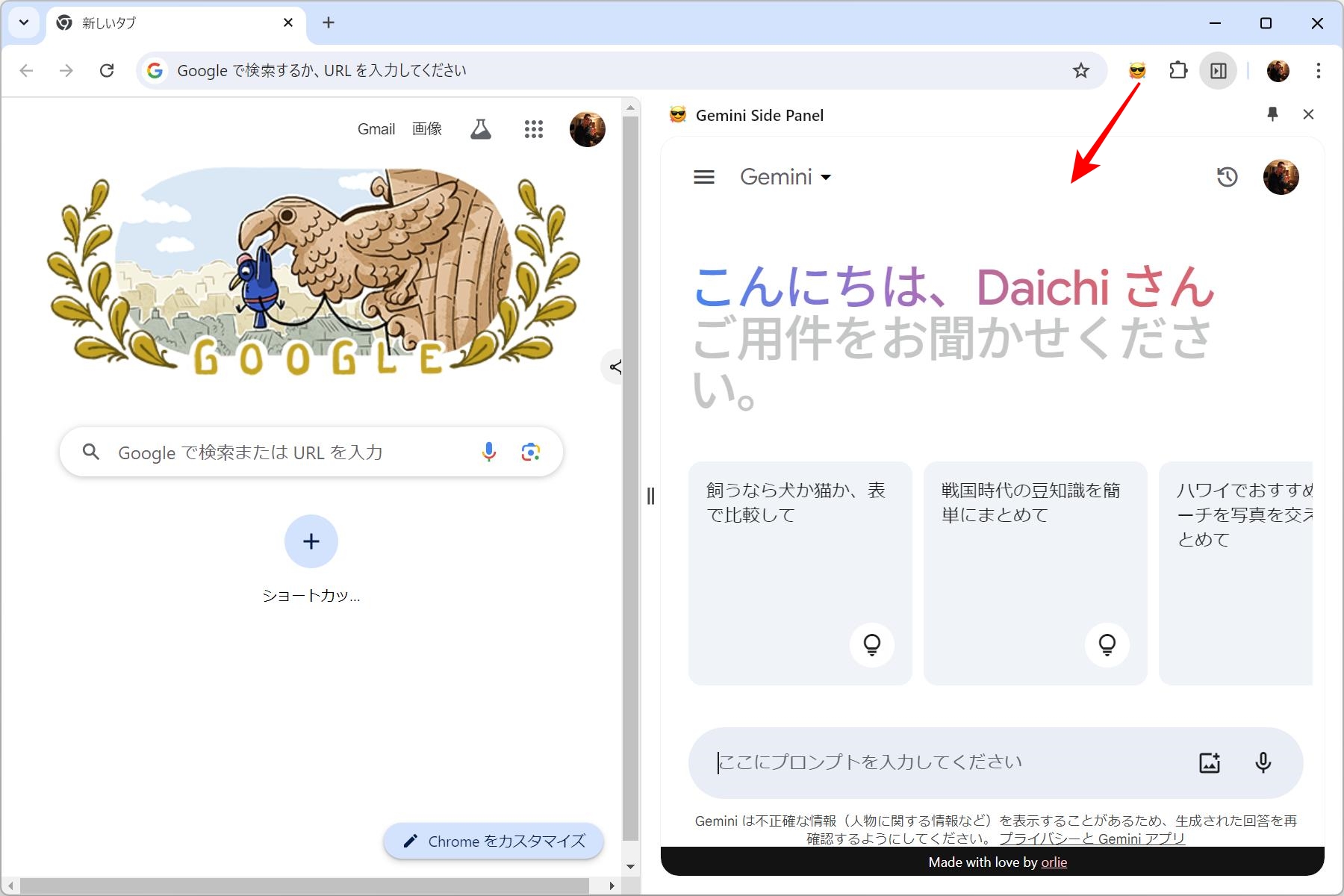Screen dimensions: 1344x896
Task: Upload image in Gemini prompt box
Action: [x=1210, y=762]
